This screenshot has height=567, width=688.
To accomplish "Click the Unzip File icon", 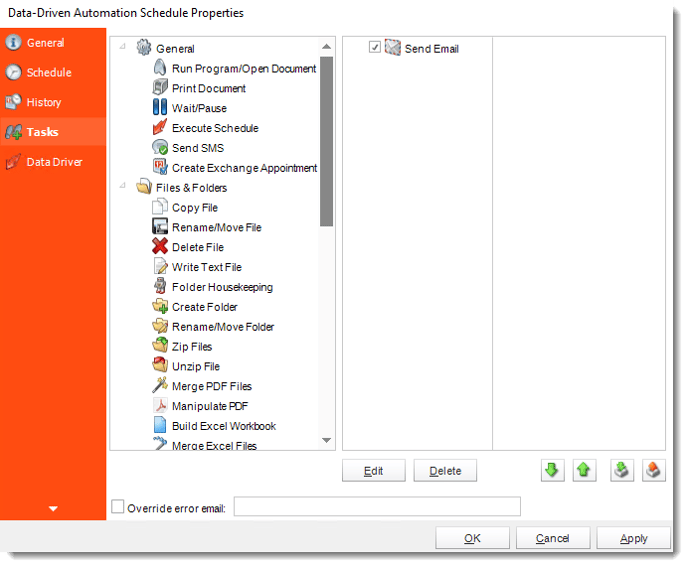I will tap(160, 365).
